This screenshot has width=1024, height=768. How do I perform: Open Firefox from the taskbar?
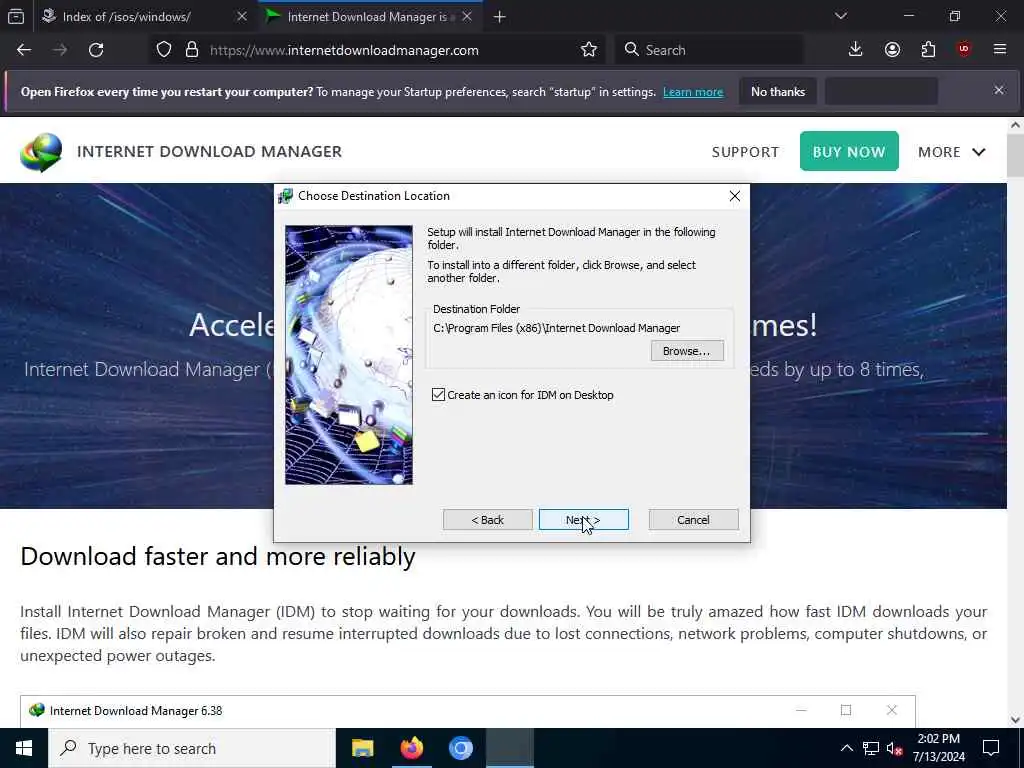click(411, 748)
